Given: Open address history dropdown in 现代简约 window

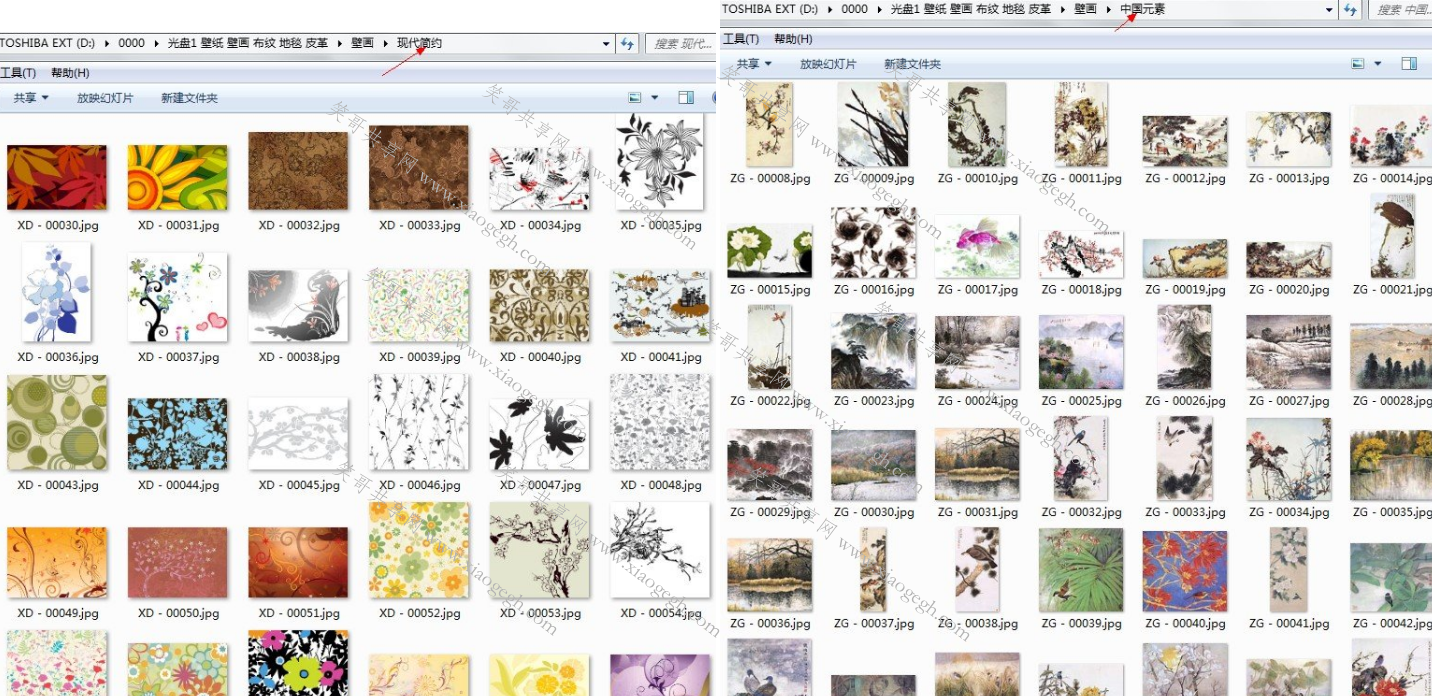Looking at the screenshot, I should point(607,44).
